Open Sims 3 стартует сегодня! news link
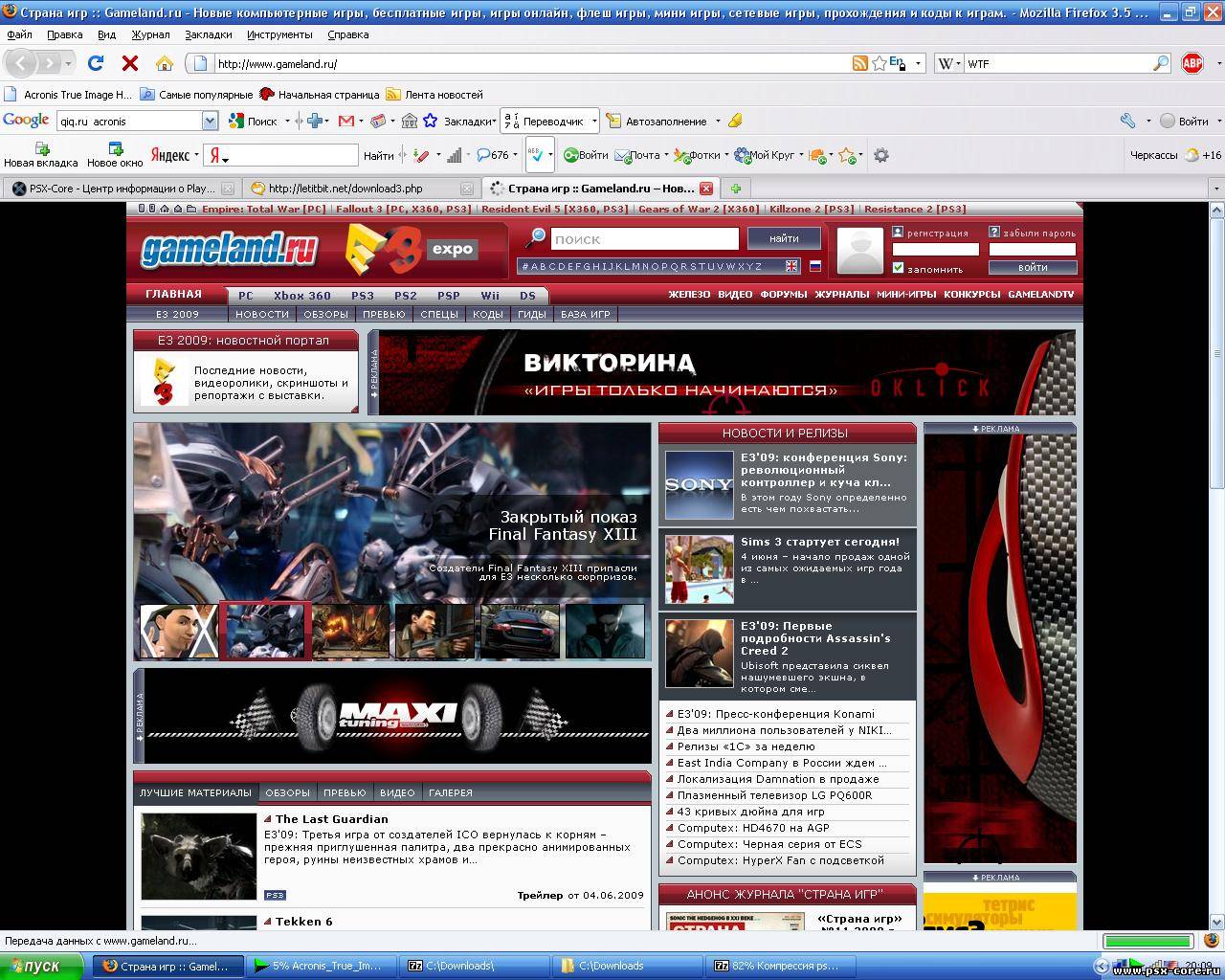 click(x=820, y=542)
